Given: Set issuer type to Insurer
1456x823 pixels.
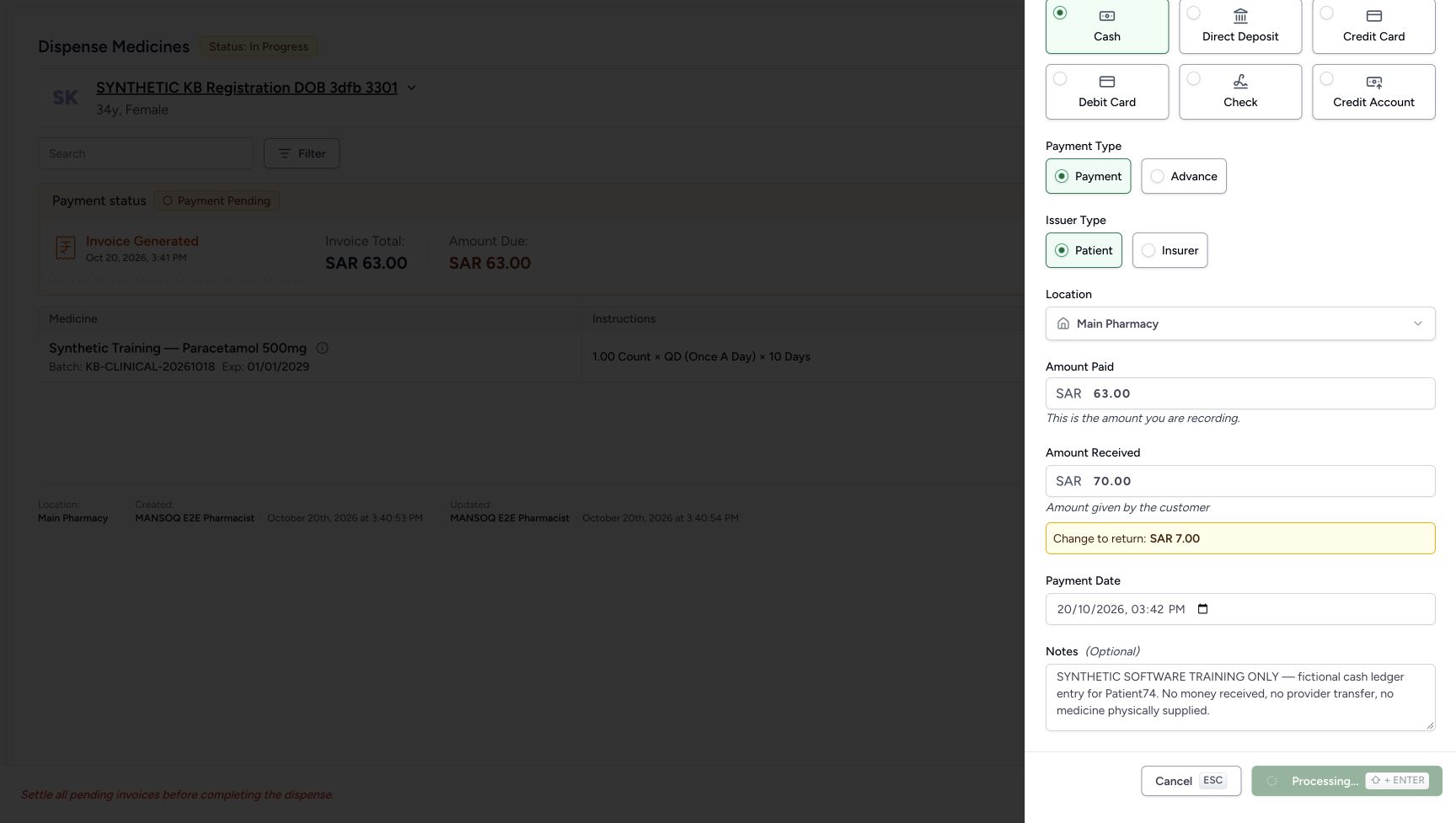Looking at the screenshot, I should (1170, 250).
